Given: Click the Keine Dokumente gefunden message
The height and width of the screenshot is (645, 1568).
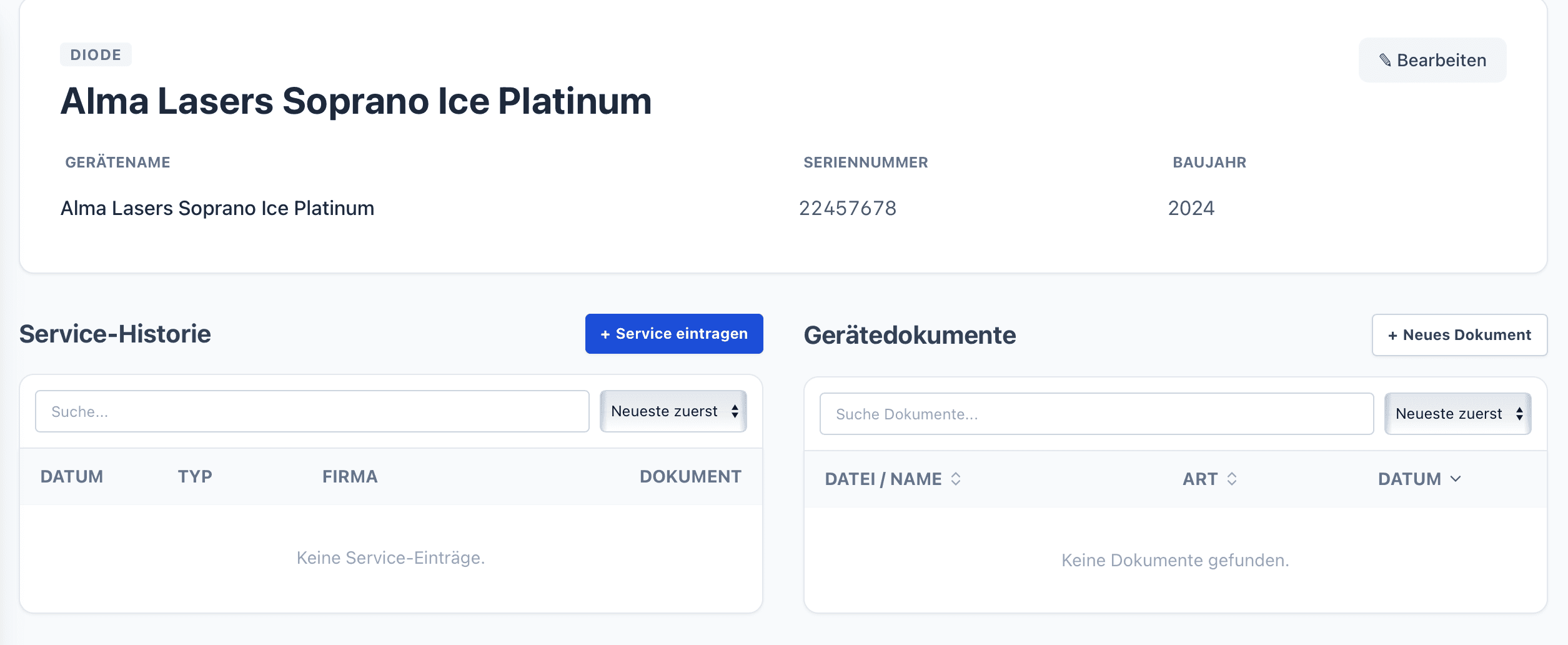Looking at the screenshot, I should coord(1175,560).
